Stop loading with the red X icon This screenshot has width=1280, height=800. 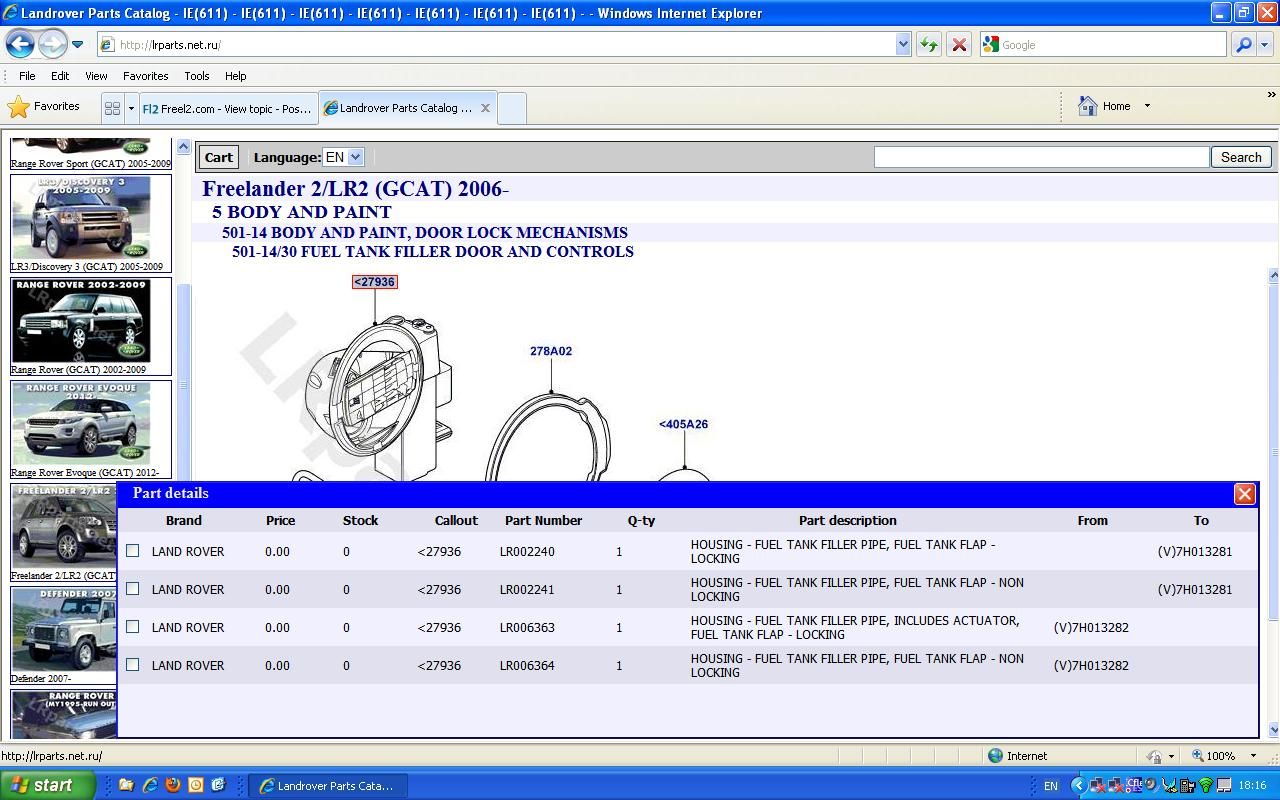click(x=958, y=45)
